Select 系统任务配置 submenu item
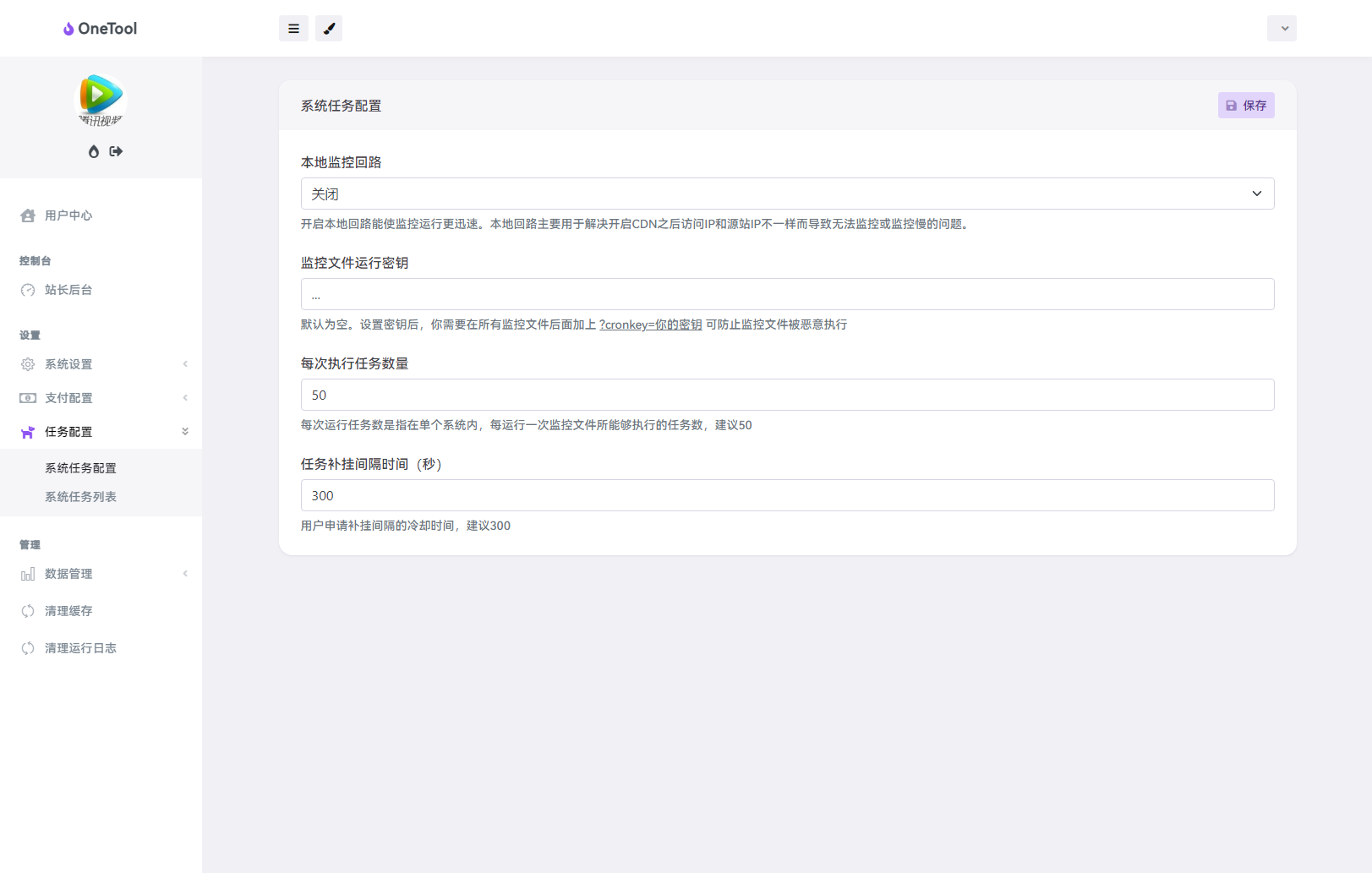The height and width of the screenshot is (873, 1372). (x=80, y=468)
